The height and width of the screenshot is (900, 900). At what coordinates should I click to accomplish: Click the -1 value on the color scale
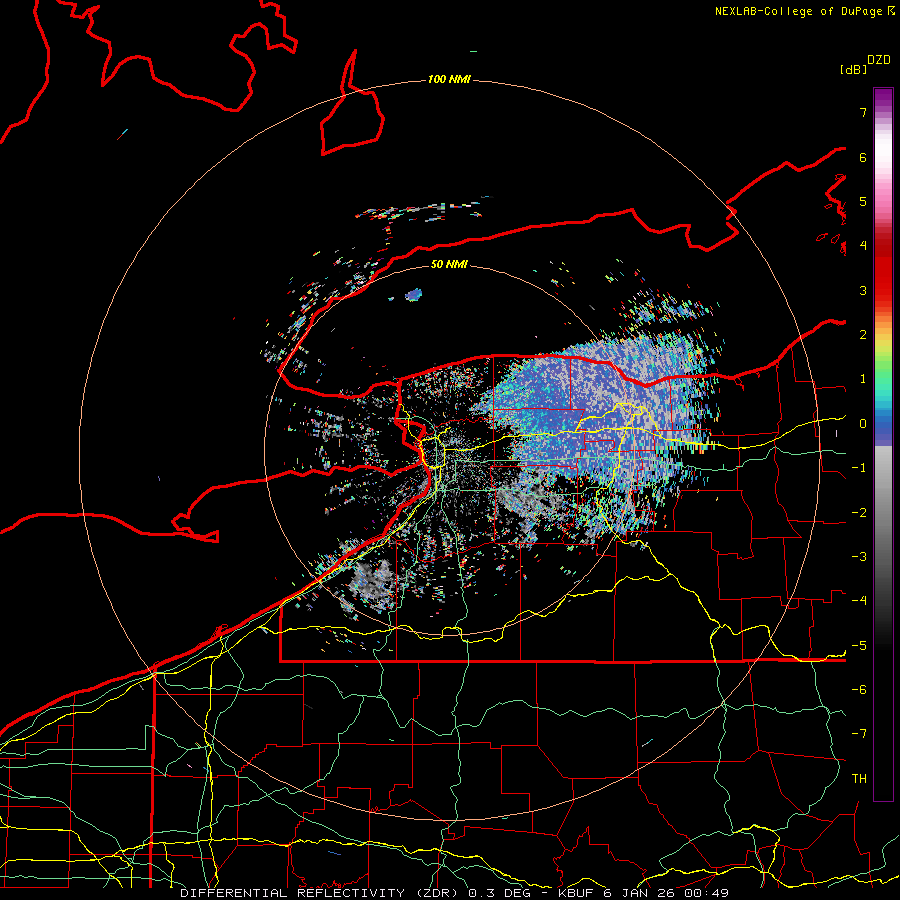(x=859, y=468)
